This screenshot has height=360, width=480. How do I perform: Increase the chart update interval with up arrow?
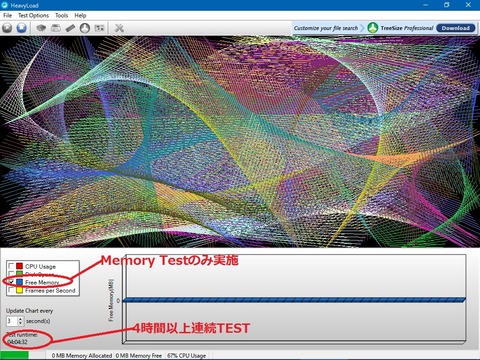(x=20, y=319)
